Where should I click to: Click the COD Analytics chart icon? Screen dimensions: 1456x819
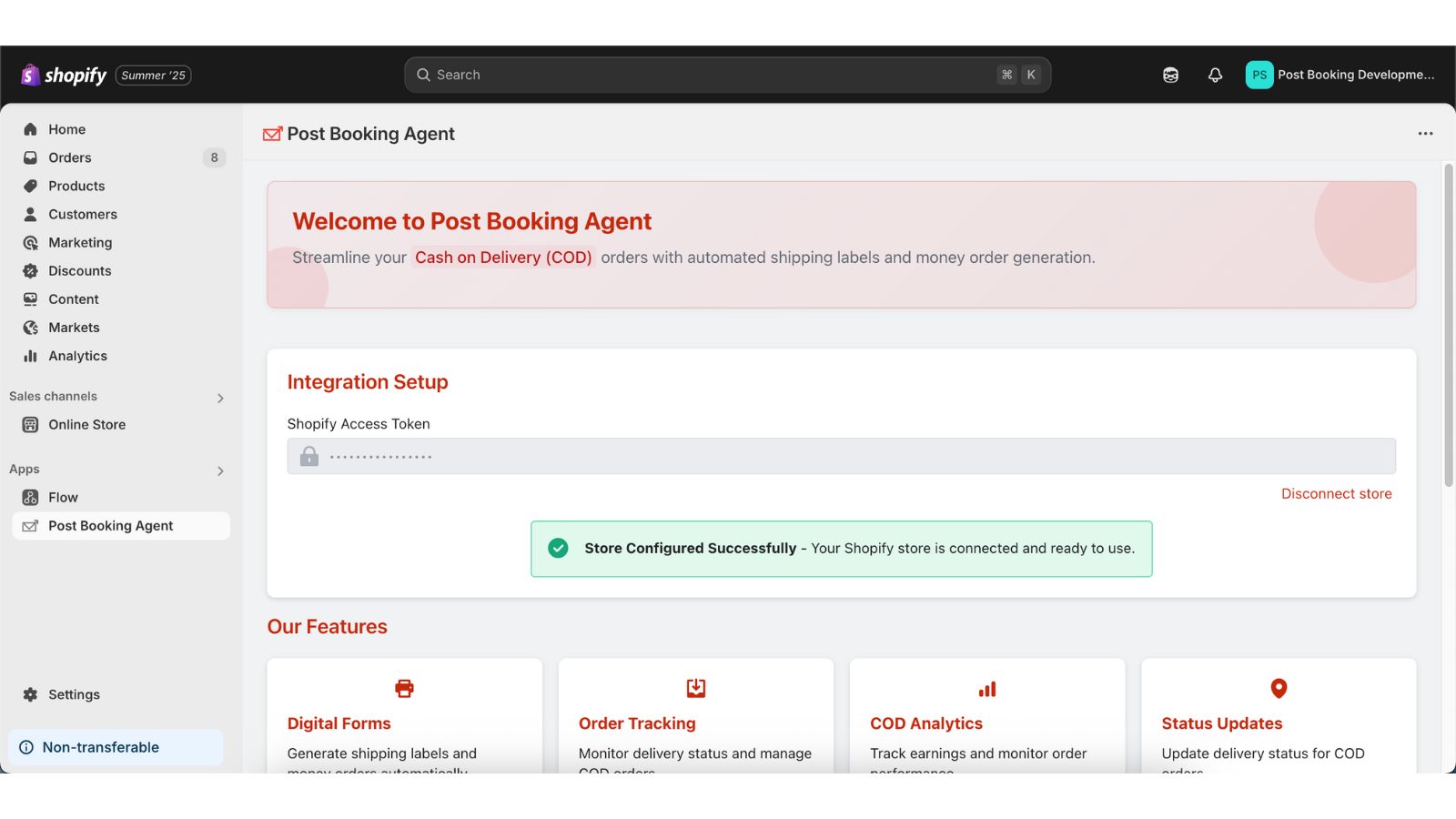click(987, 689)
